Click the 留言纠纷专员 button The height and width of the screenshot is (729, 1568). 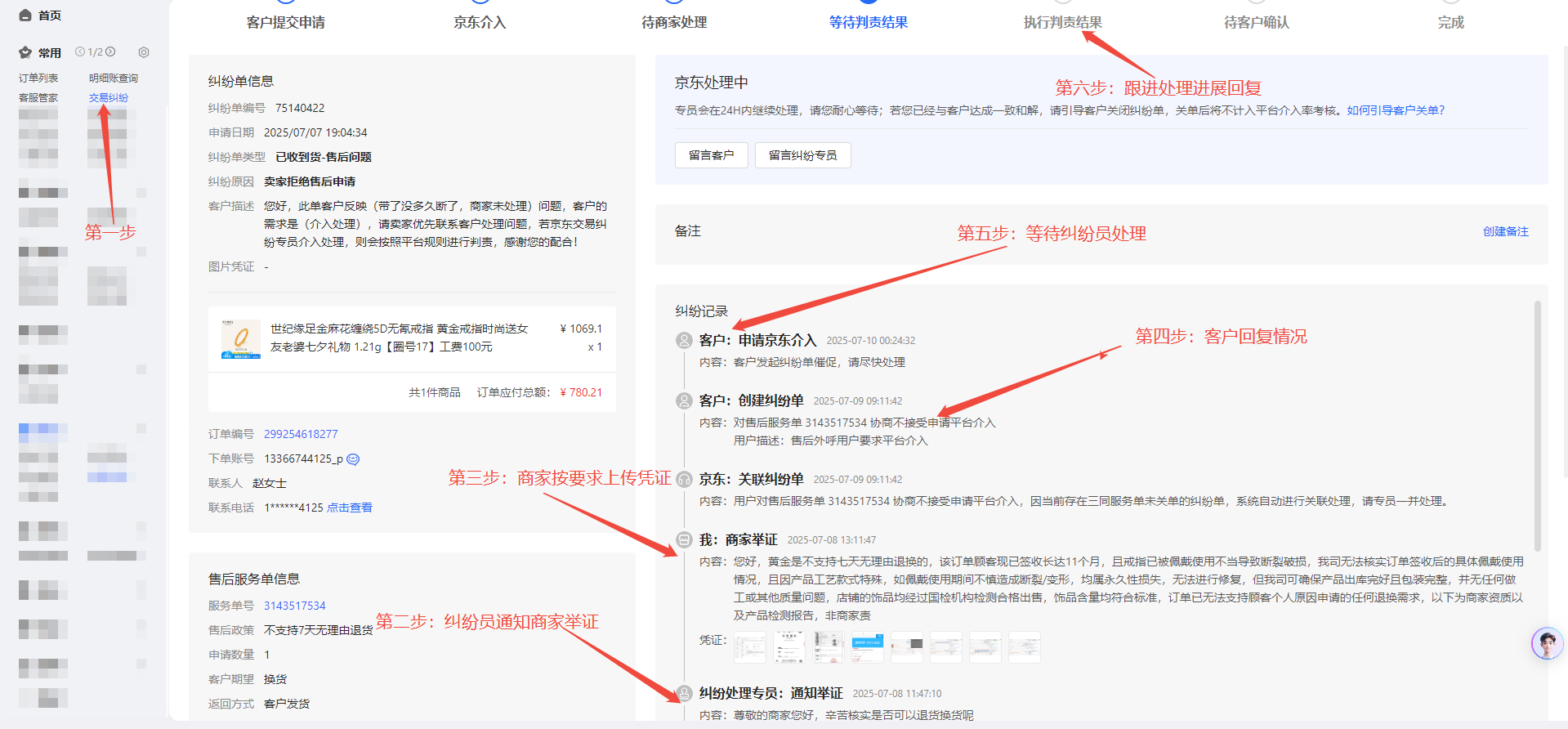click(802, 155)
